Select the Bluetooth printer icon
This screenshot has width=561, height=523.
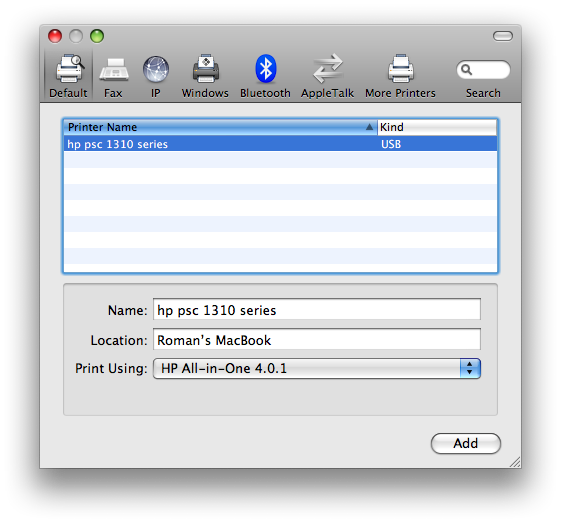click(266, 68)
